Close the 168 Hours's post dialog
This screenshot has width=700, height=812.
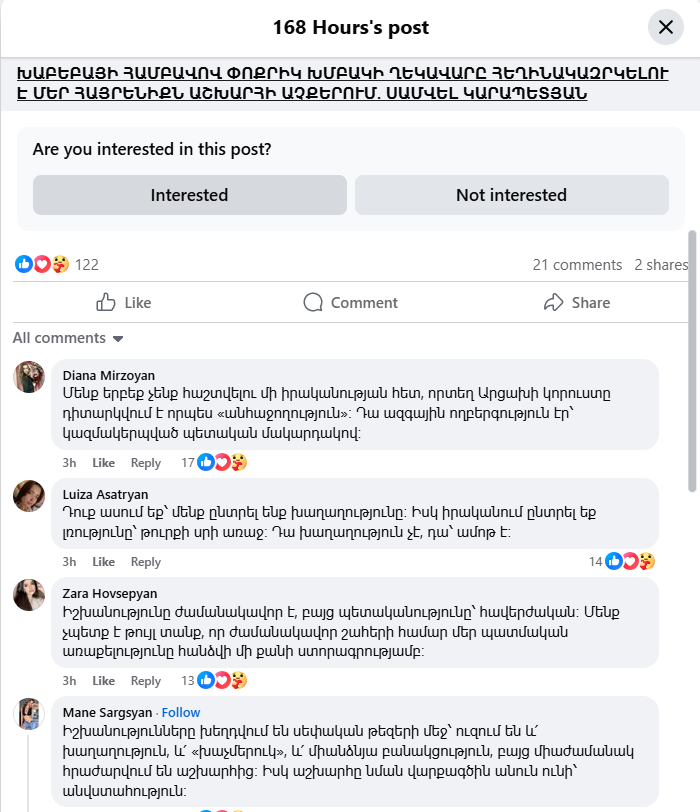coord(666,27)
